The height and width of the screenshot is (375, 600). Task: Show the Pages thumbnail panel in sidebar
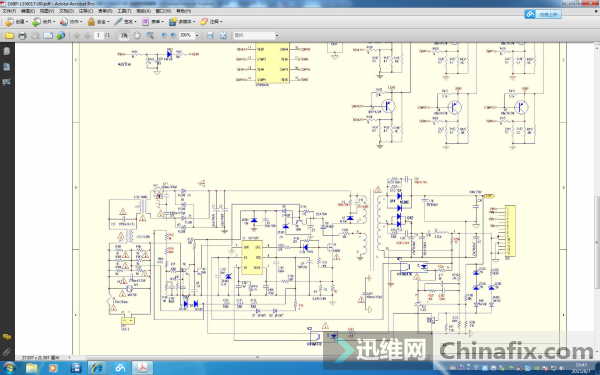click(7, 51)
